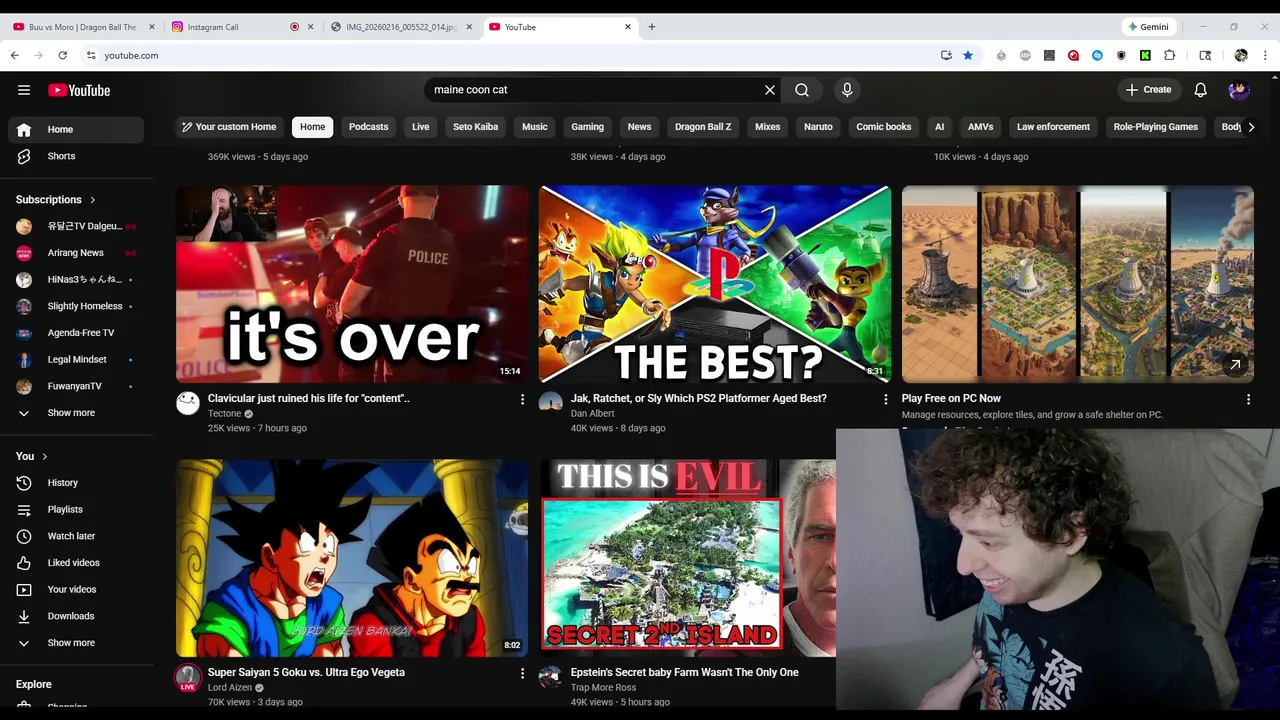
Task: Select the Law enforcement chip
Action: 1053,127
